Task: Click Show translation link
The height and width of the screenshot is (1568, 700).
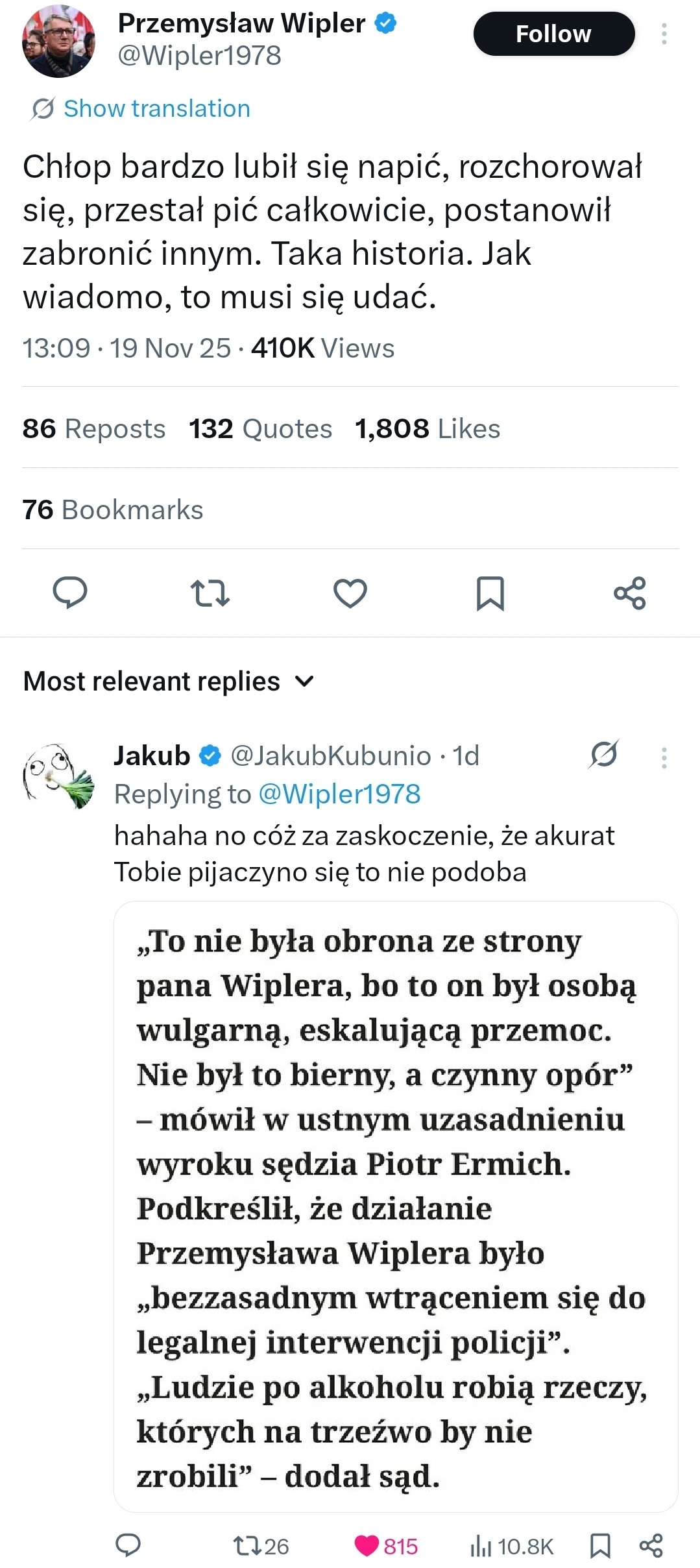Action: tap(156, 108)
